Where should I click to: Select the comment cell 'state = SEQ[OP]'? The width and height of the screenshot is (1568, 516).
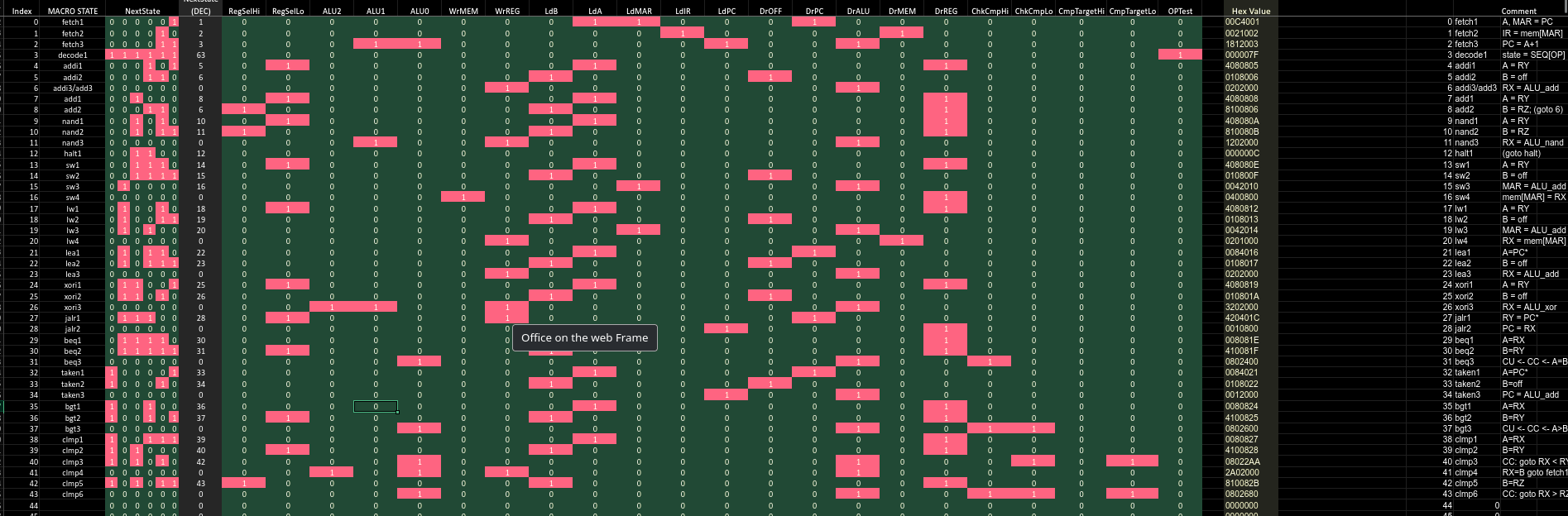pos(1533,55)
